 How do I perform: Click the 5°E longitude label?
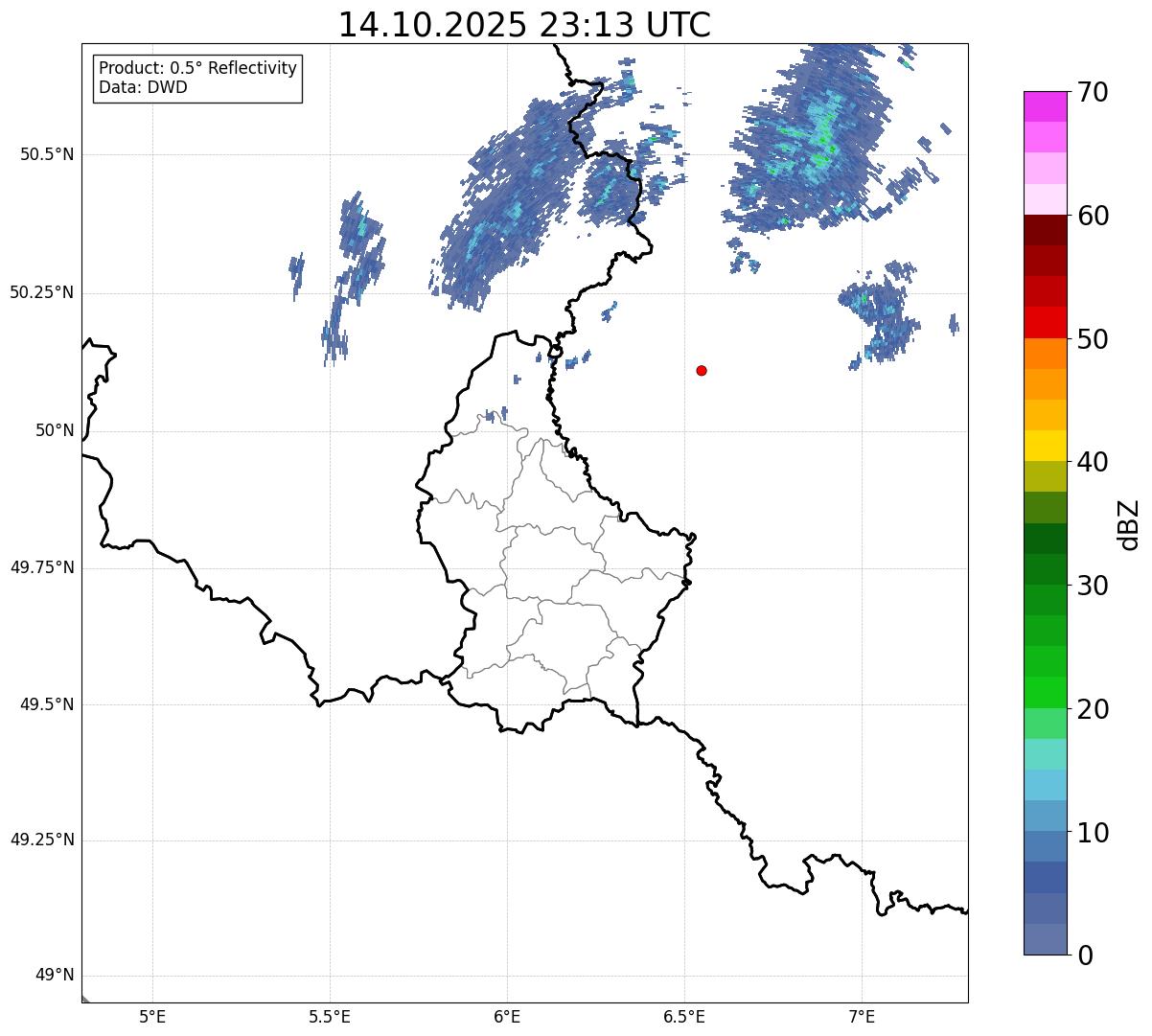click(152, 1017)
